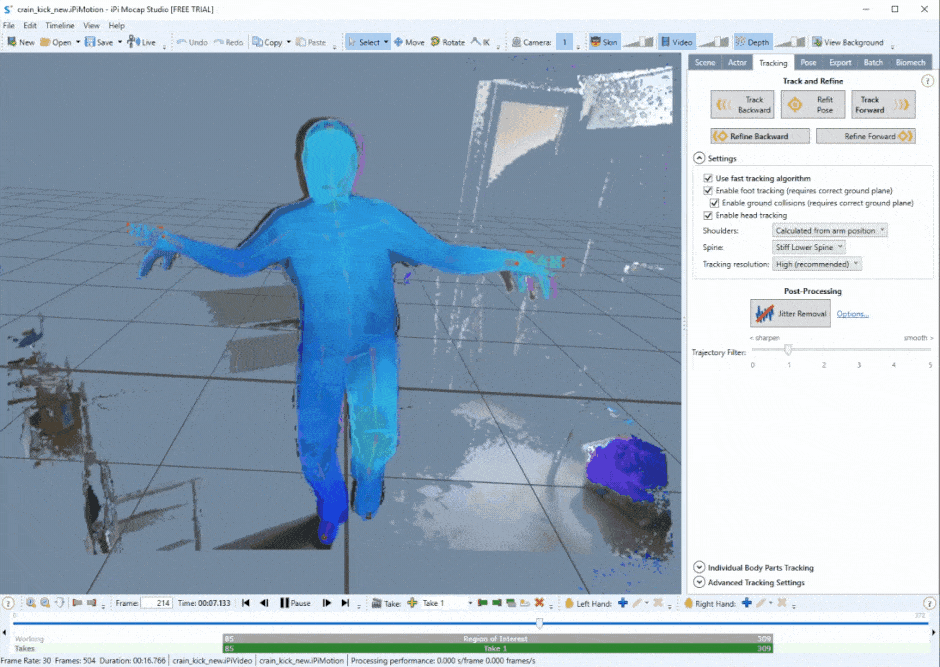Click Refine Backward button
Image resolution: width=940 pixels, height=667 pixels.
pyautogui.click(x=760, y=136)
